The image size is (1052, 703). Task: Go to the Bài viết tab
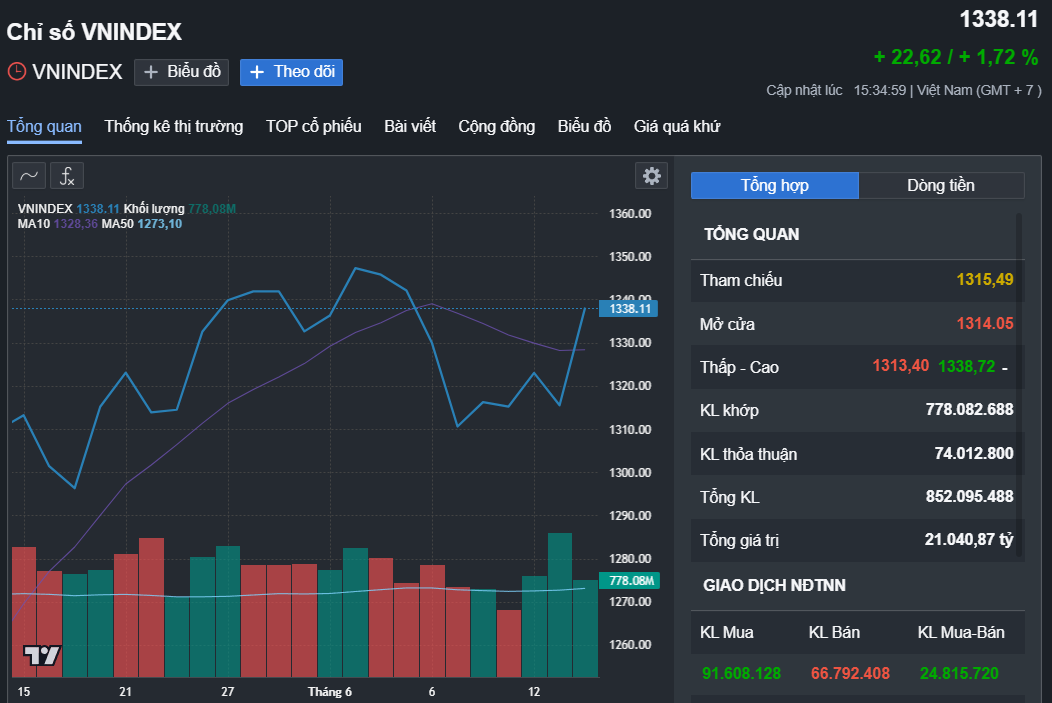[410, 127]
